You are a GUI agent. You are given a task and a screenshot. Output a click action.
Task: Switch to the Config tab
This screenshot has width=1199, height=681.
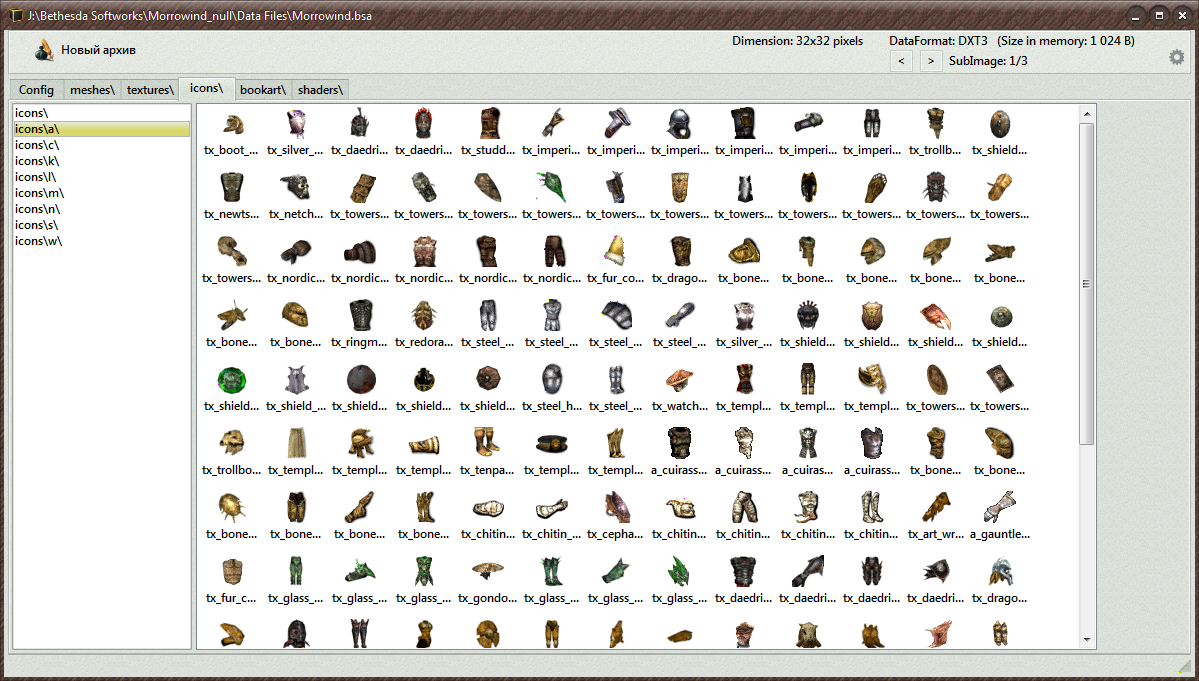[x=36, y=89]
